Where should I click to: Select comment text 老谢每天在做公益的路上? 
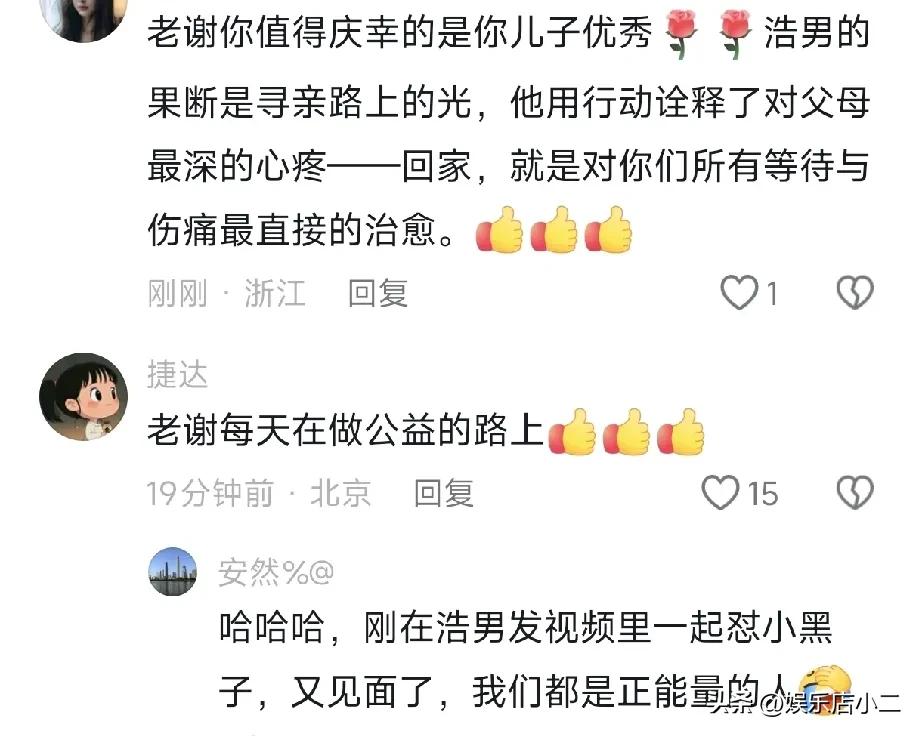345,430
